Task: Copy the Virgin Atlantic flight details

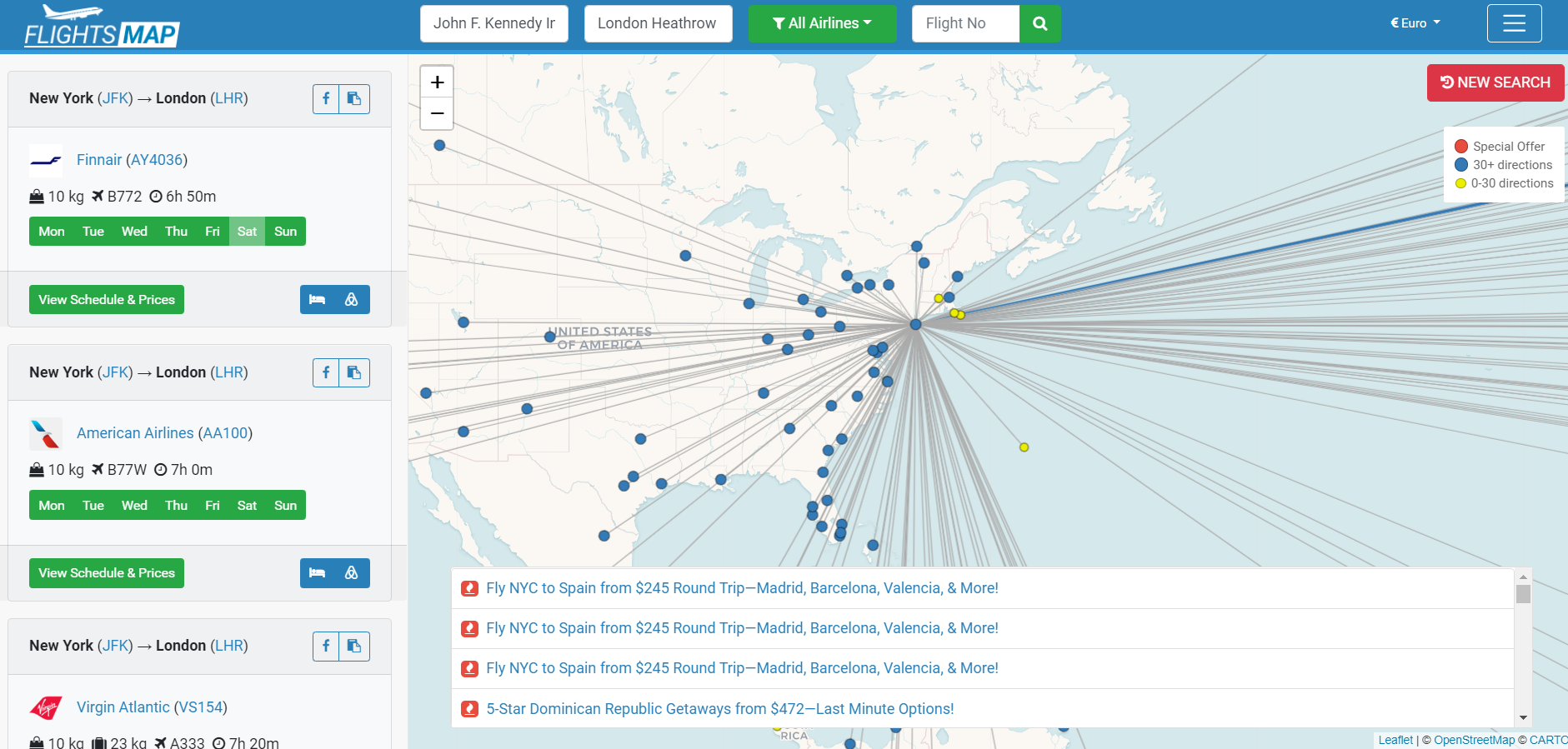Action: pyautogui.click(x=354, y=646)
